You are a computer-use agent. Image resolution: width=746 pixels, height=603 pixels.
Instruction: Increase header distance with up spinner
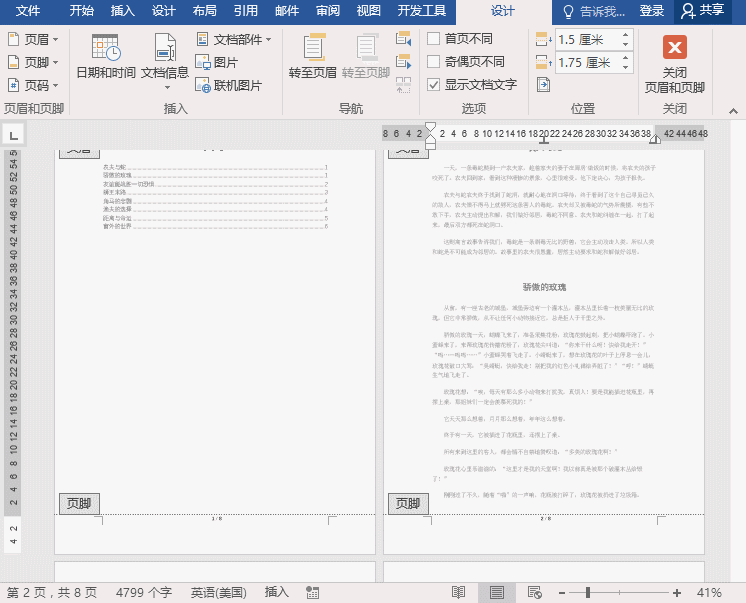(626, 34)
